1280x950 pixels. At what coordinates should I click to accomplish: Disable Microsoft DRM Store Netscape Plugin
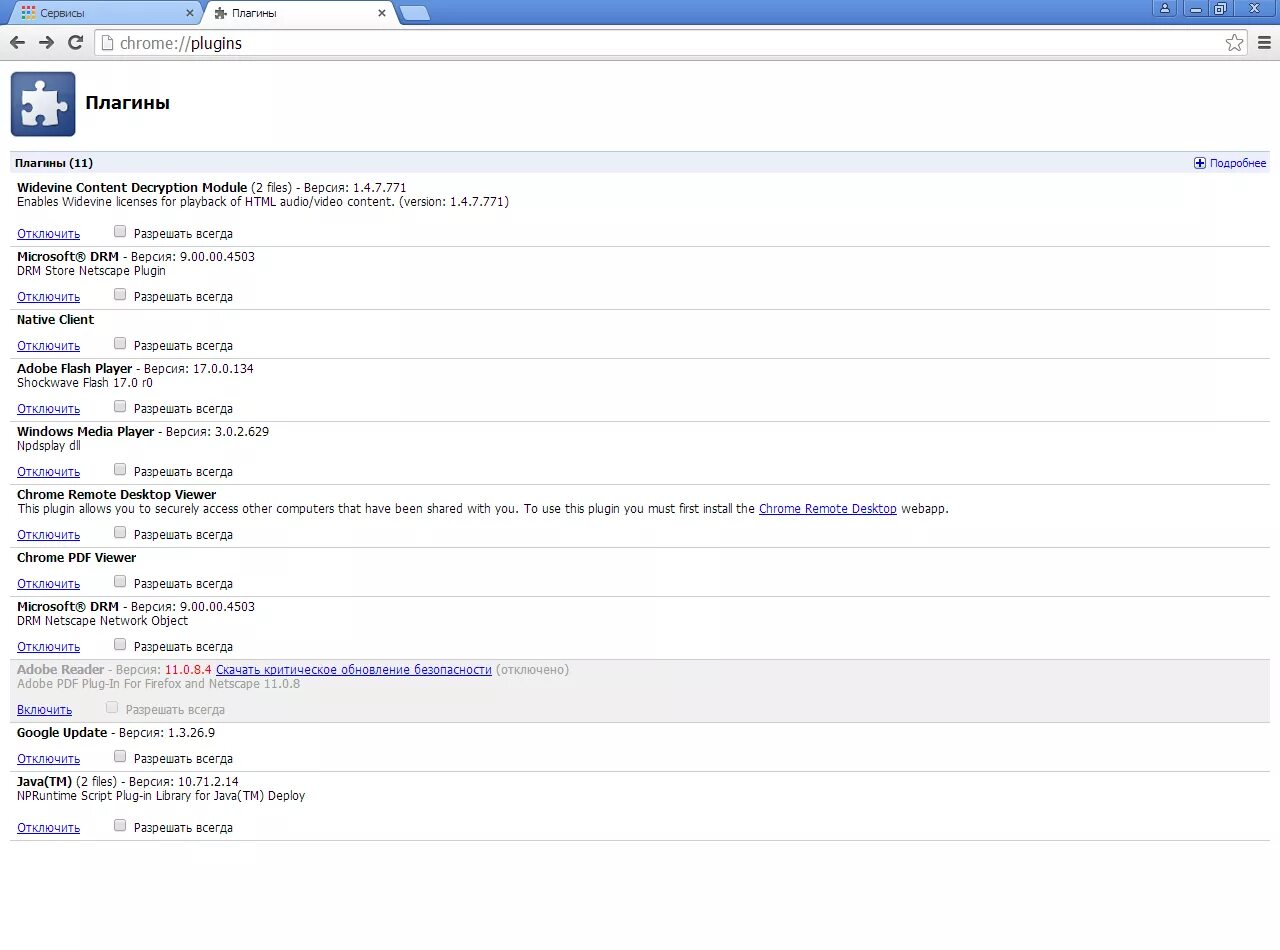pos(48,297)
